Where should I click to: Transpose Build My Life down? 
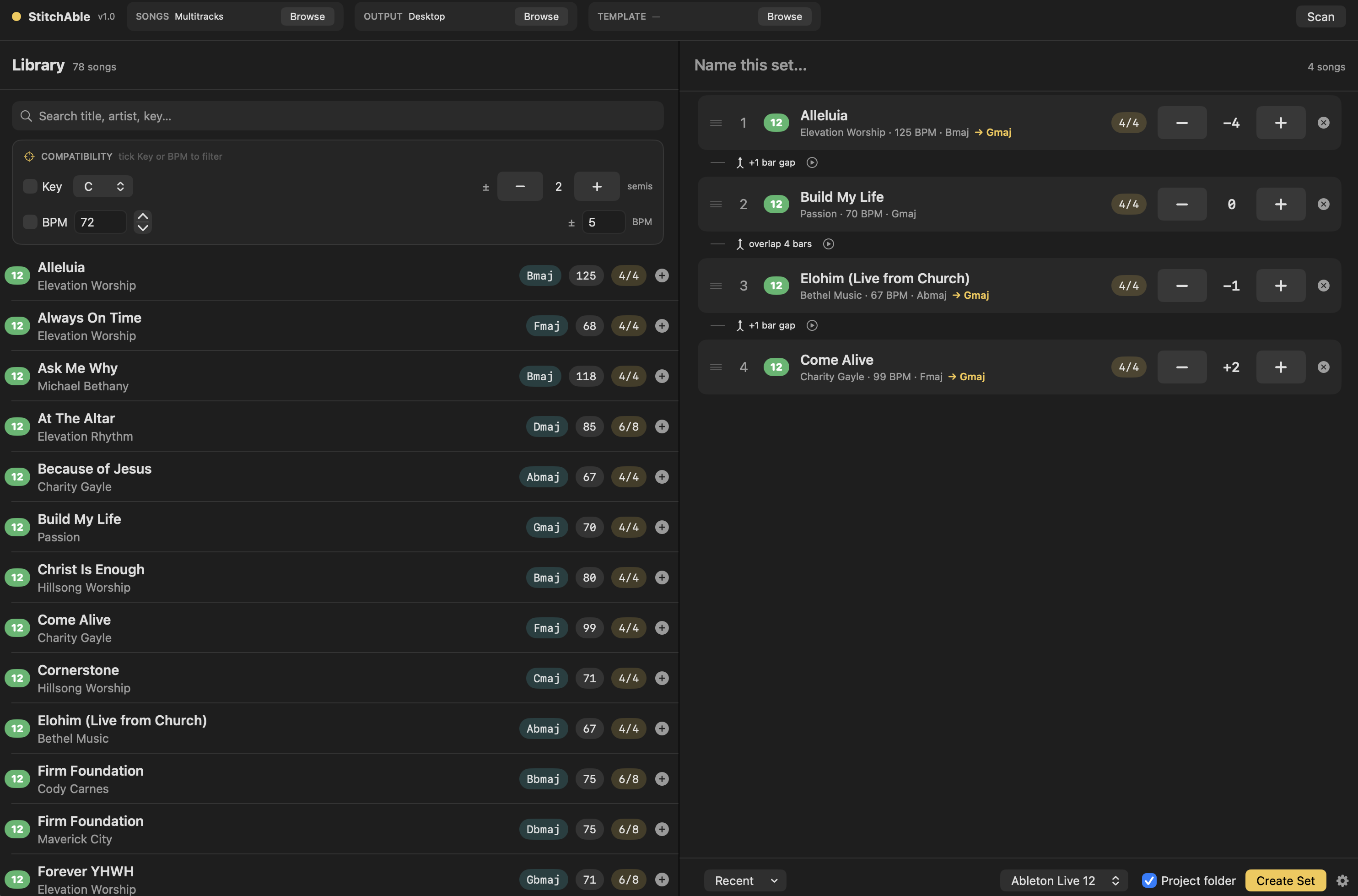coord(1182,204)
